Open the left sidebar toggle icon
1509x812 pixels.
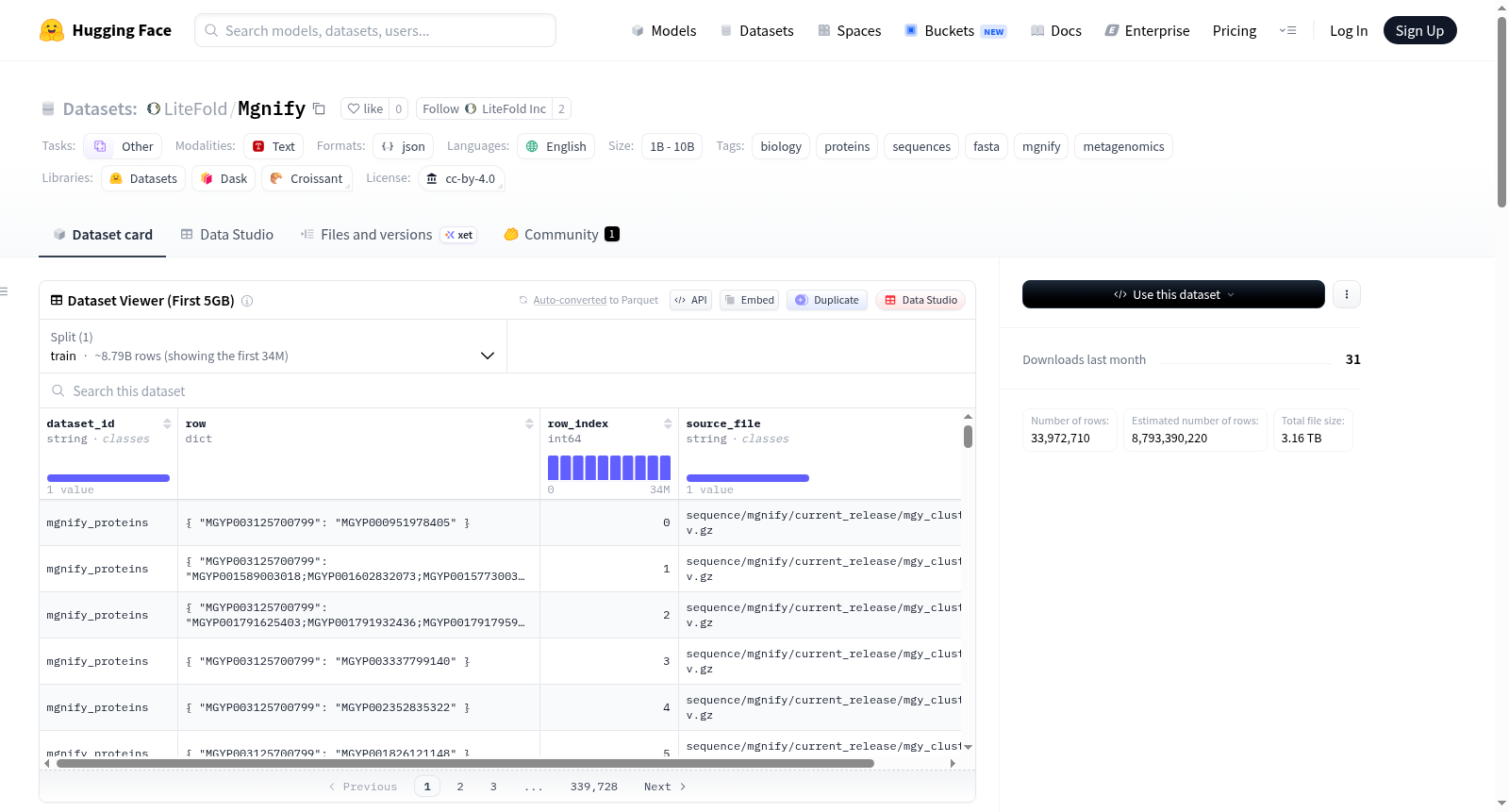pos(4,291)
